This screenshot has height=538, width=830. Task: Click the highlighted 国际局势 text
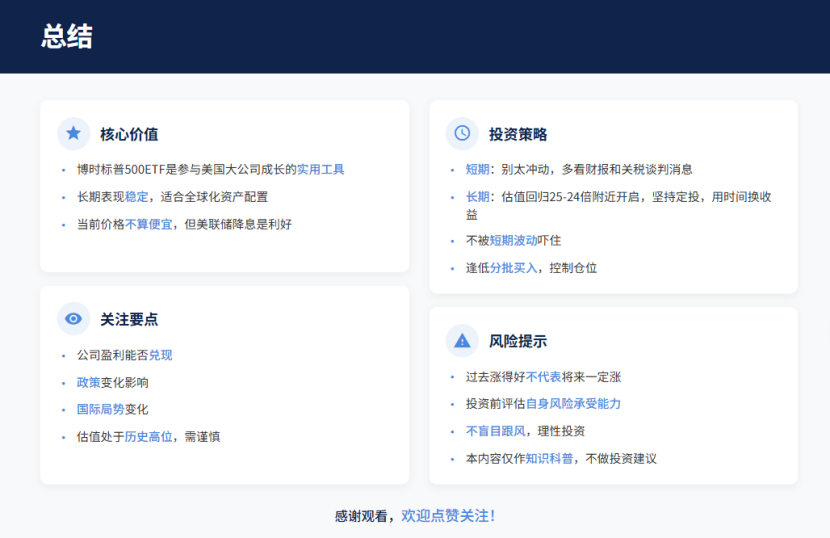[x=101, y=409]
